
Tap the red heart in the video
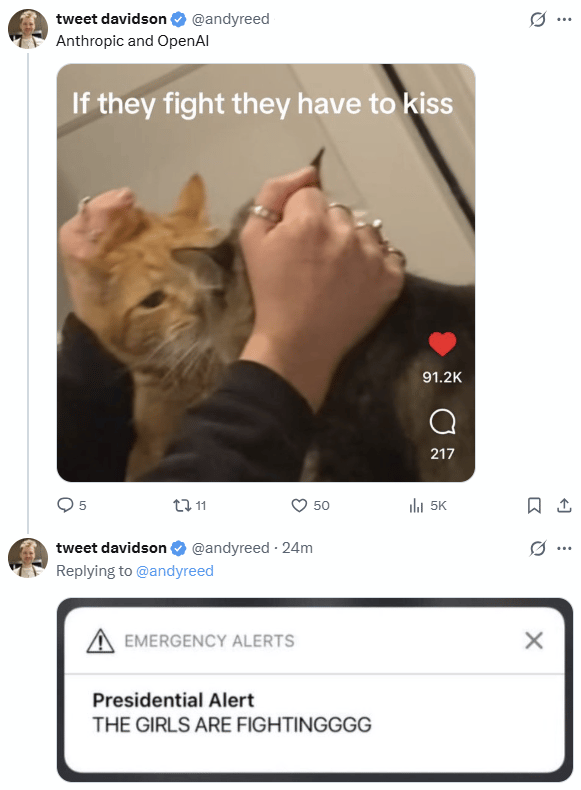[442, 344]
